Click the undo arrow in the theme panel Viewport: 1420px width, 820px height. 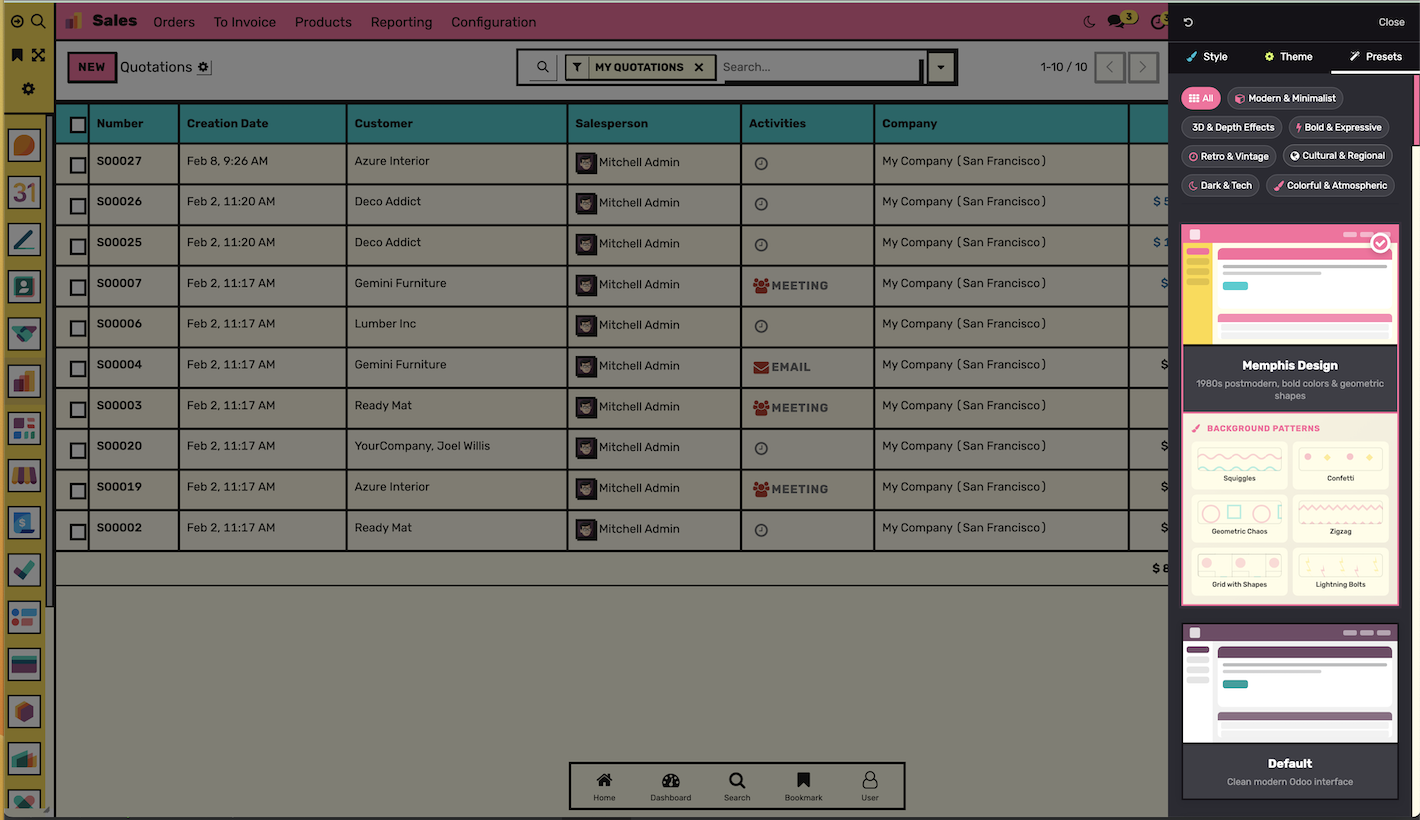(1189, 21)
